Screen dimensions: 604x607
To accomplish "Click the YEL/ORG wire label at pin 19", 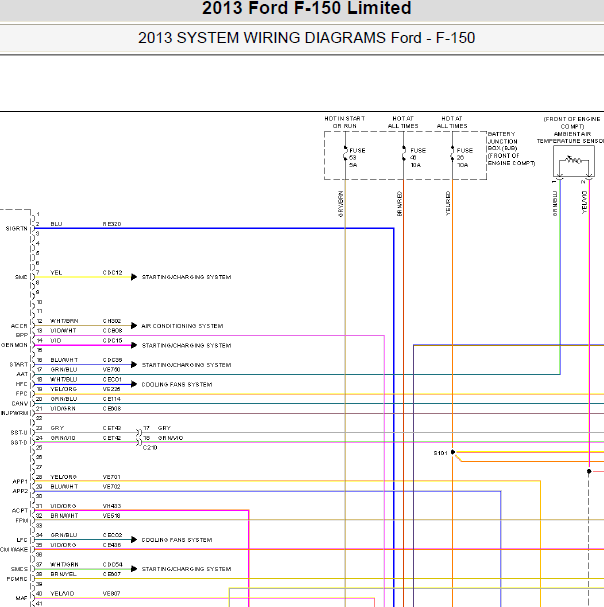I will (64, 389).
